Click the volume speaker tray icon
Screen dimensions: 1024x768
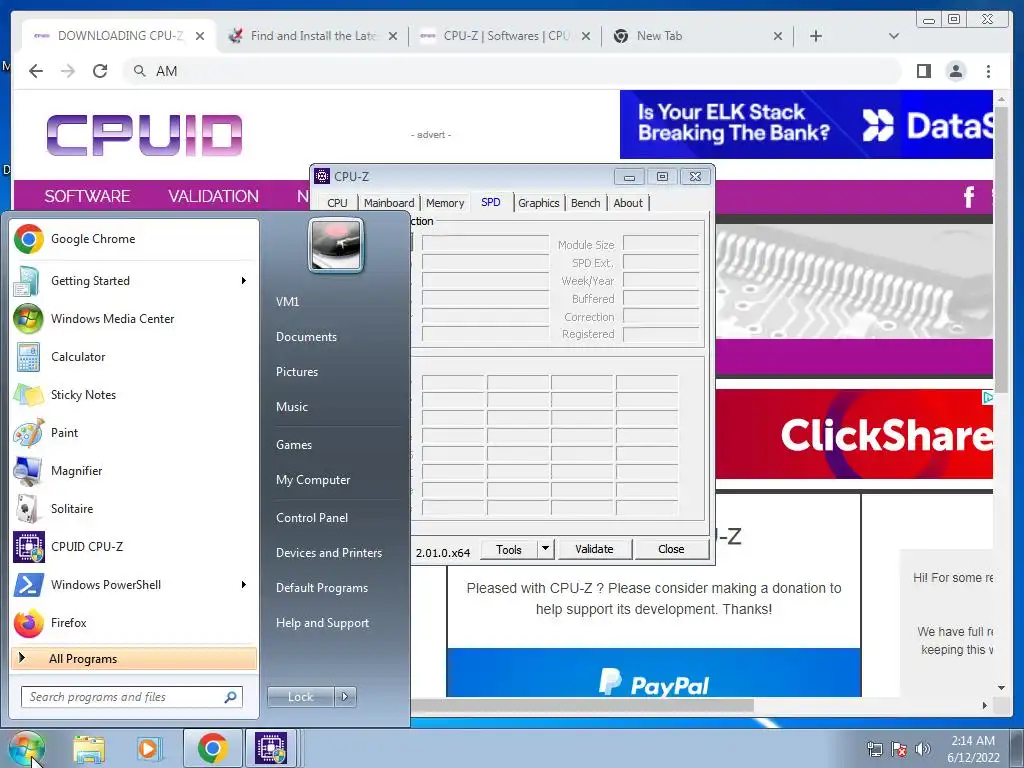coord(923,749)
